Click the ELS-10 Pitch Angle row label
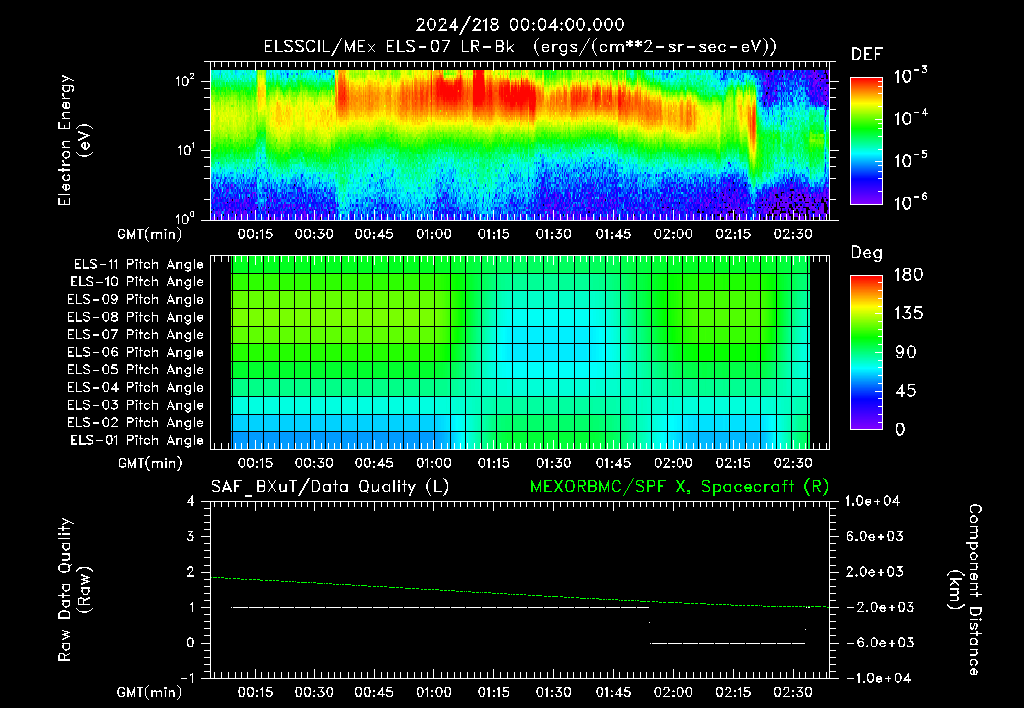 [137, 282]
